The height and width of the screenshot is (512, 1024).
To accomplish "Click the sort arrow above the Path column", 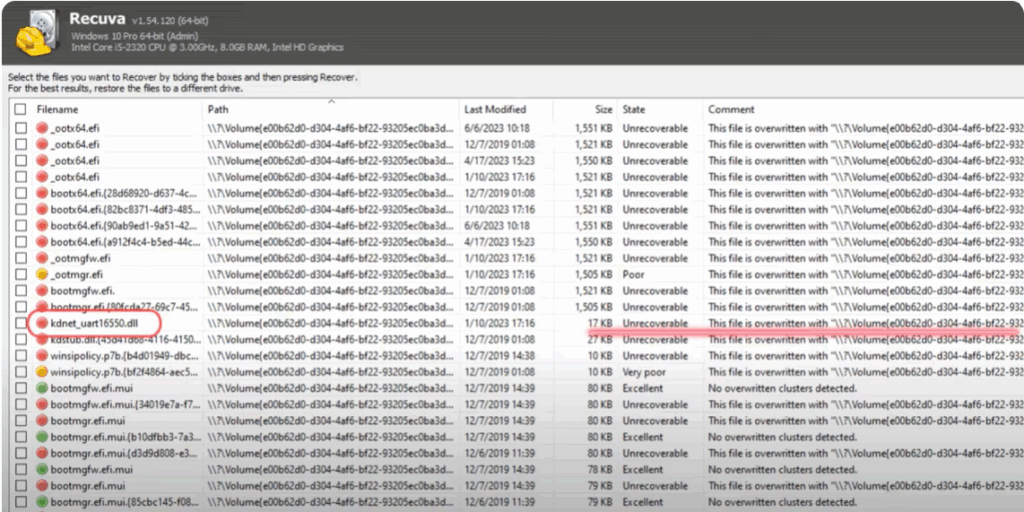I will point(331,101).
